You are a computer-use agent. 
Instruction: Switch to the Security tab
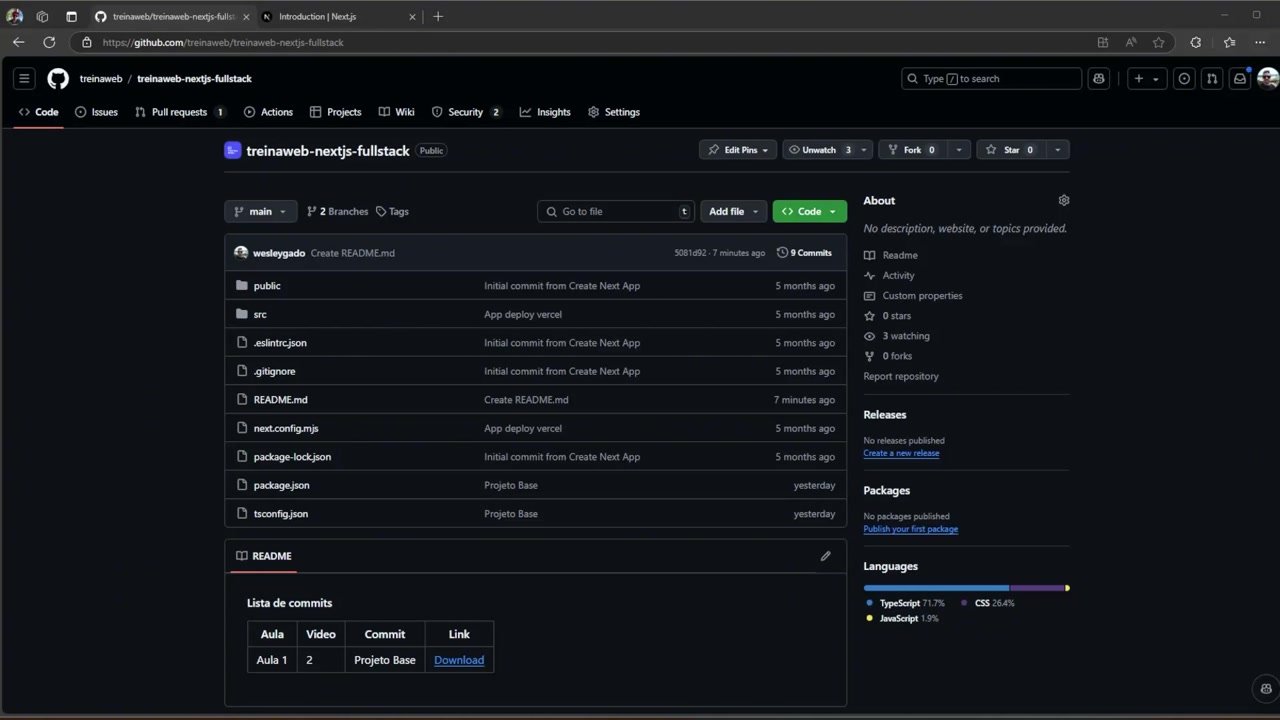click(466, 112)
